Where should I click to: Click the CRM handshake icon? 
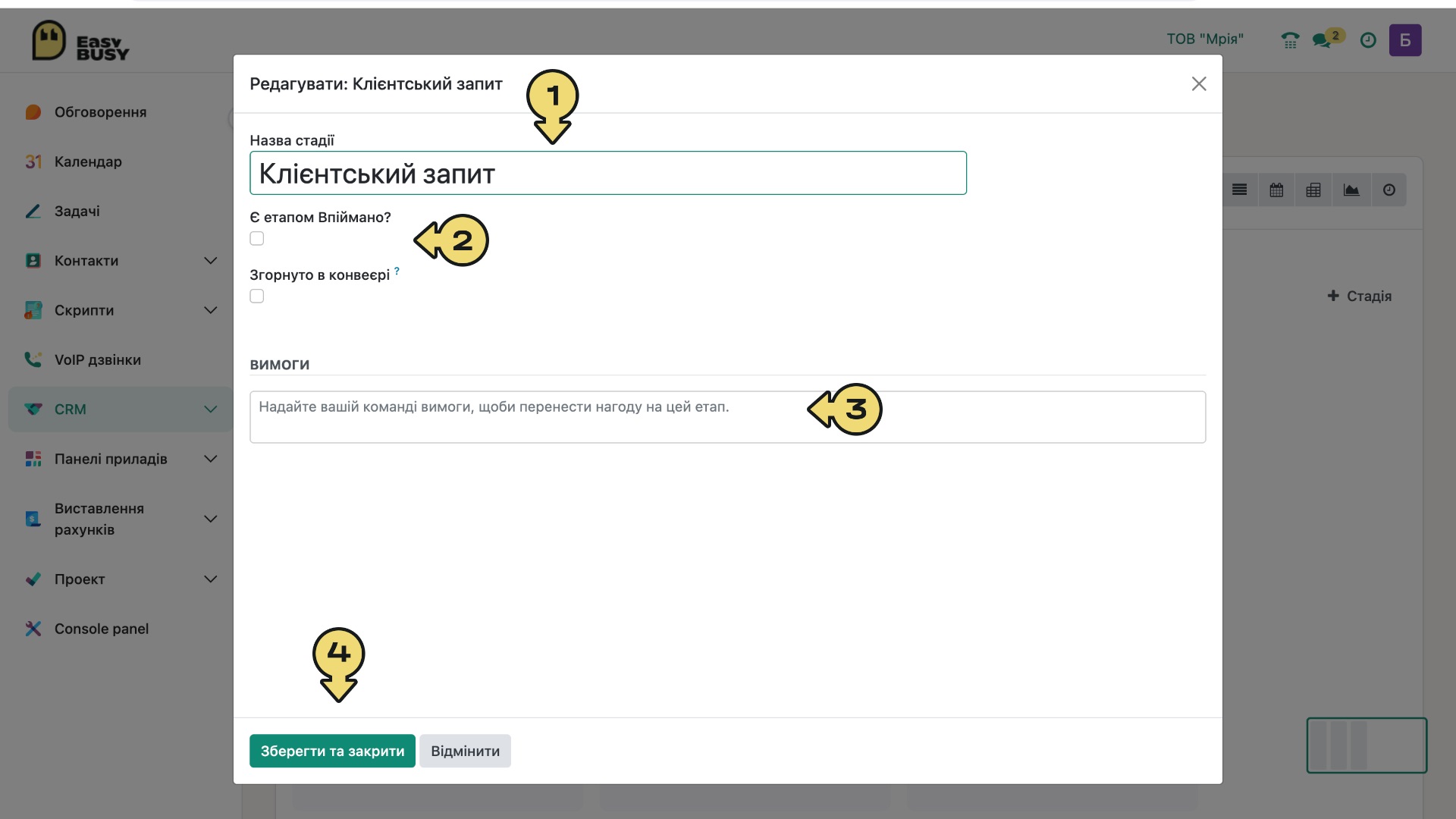[33, 409]
